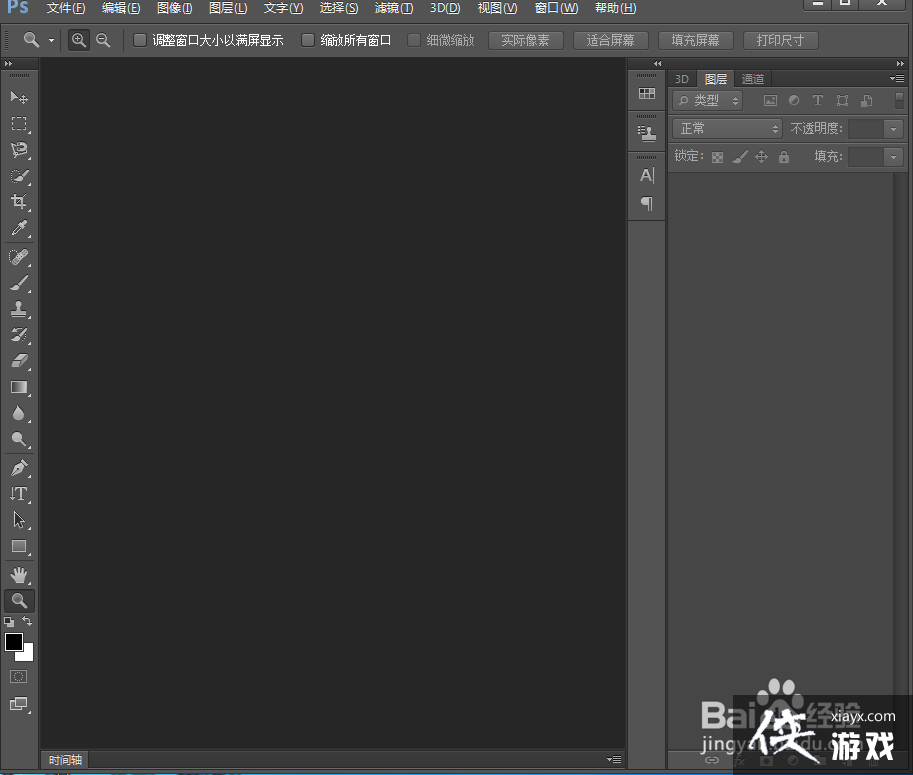Select the Eraser tool
This screenshot has width=913, height=775.
pyautogui.click(x=19, y=361)
